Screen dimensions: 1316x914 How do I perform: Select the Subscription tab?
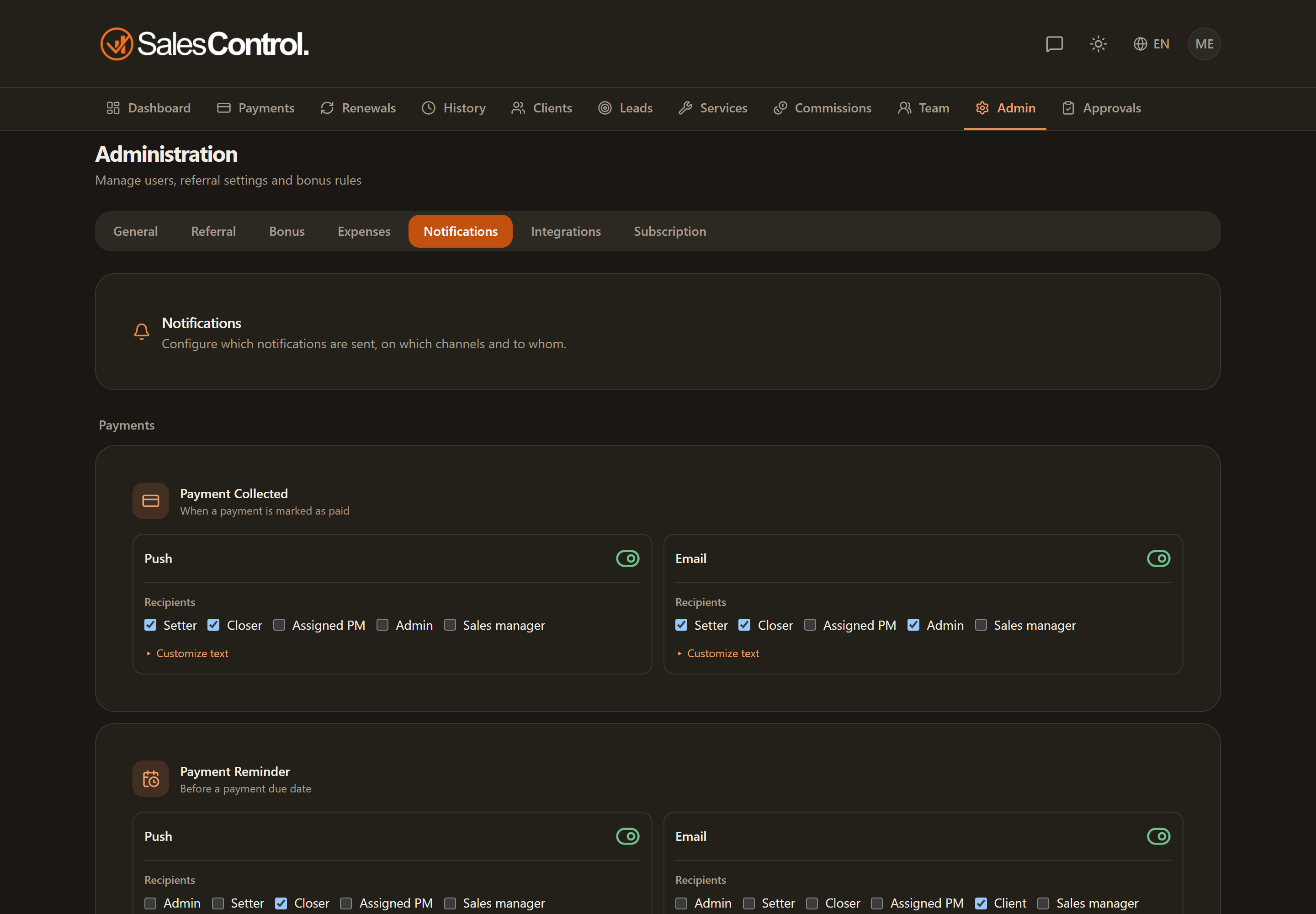point(669,231)
